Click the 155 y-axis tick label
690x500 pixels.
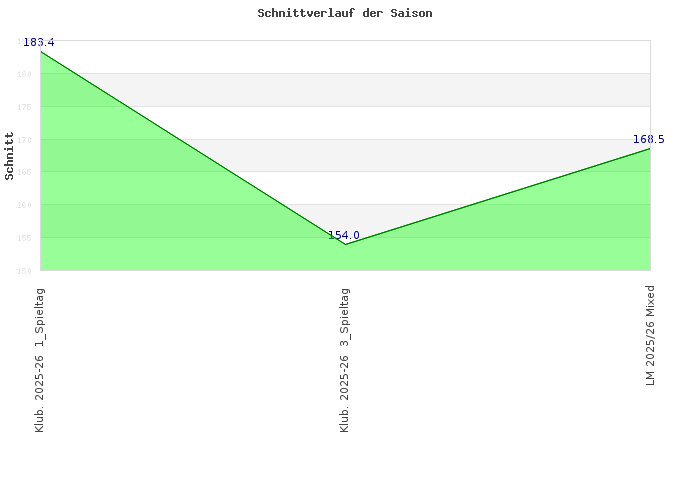(29, 238)
